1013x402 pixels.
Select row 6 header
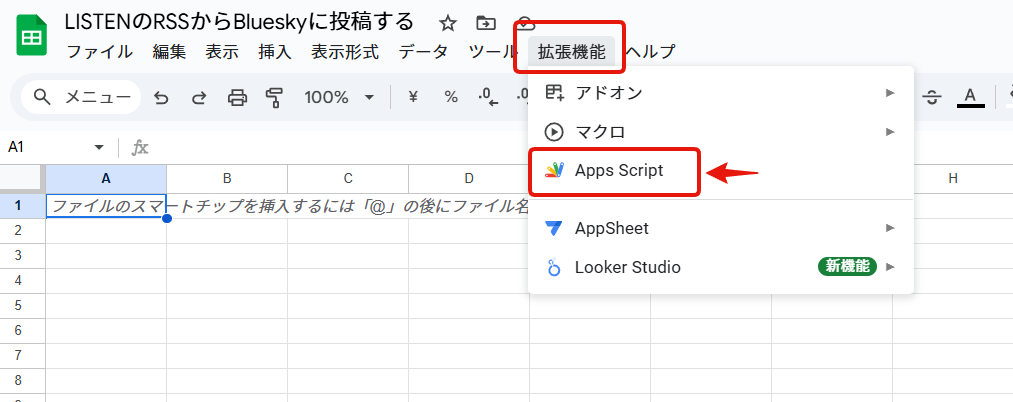coord(18,330)
